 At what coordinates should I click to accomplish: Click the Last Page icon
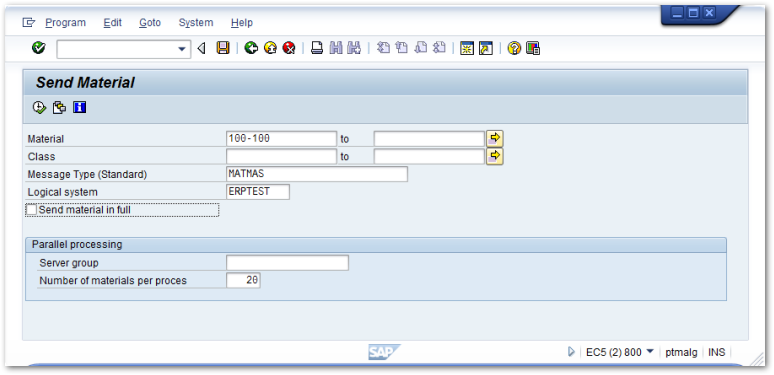pos(439,48)
